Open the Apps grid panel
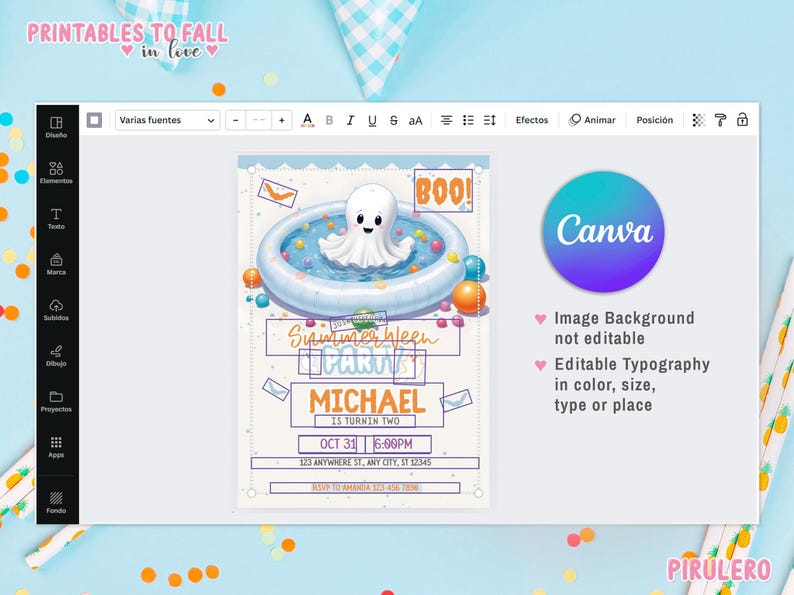This screenshot has height=595, width=794. point(56,447)
